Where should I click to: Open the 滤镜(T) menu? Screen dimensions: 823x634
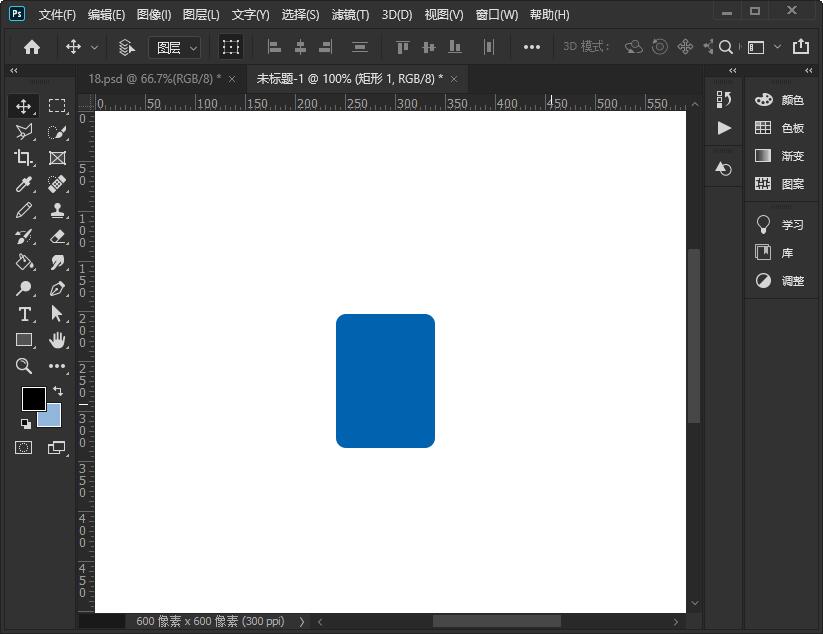350,15
